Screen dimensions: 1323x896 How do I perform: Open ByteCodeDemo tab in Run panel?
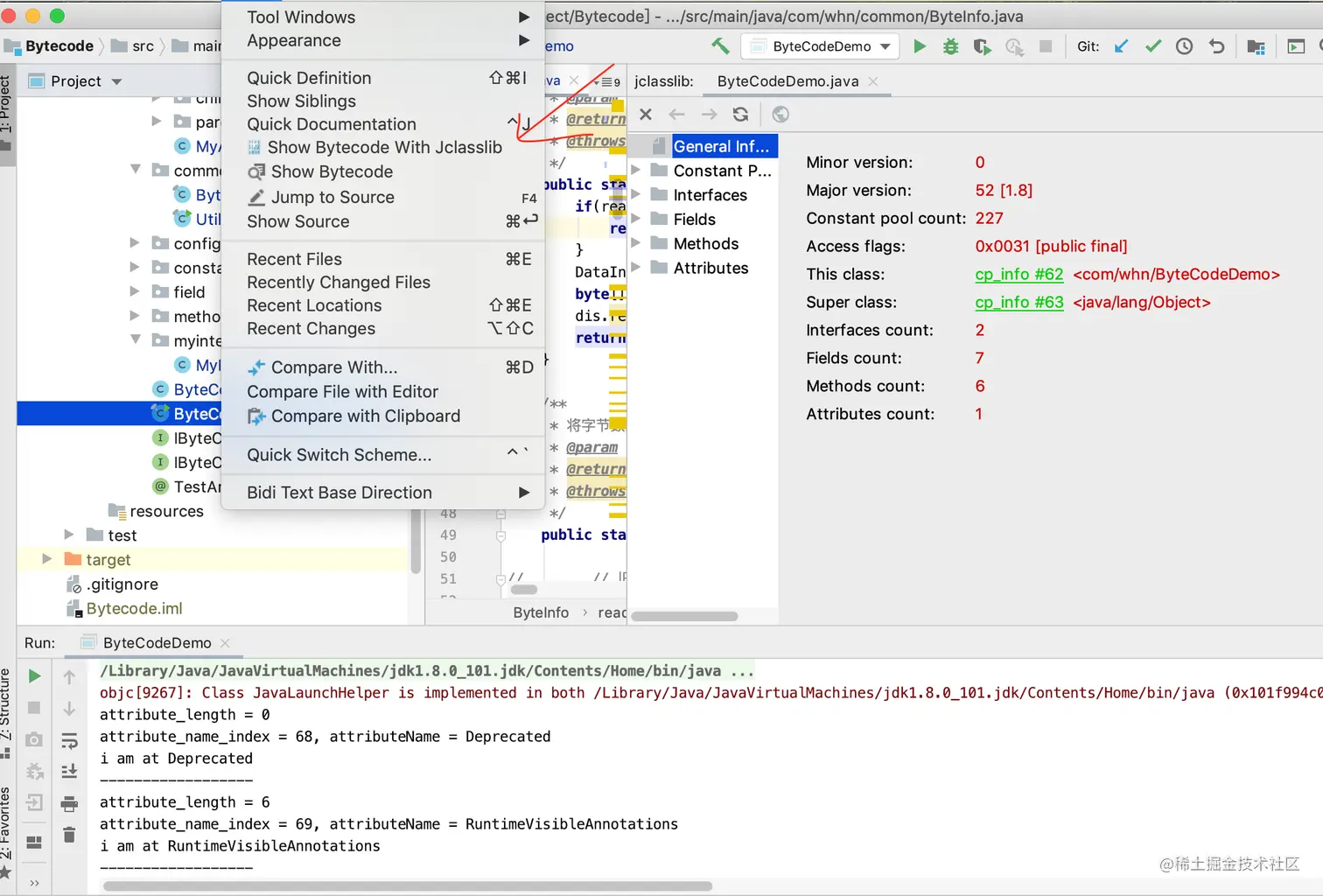[157, 643]
